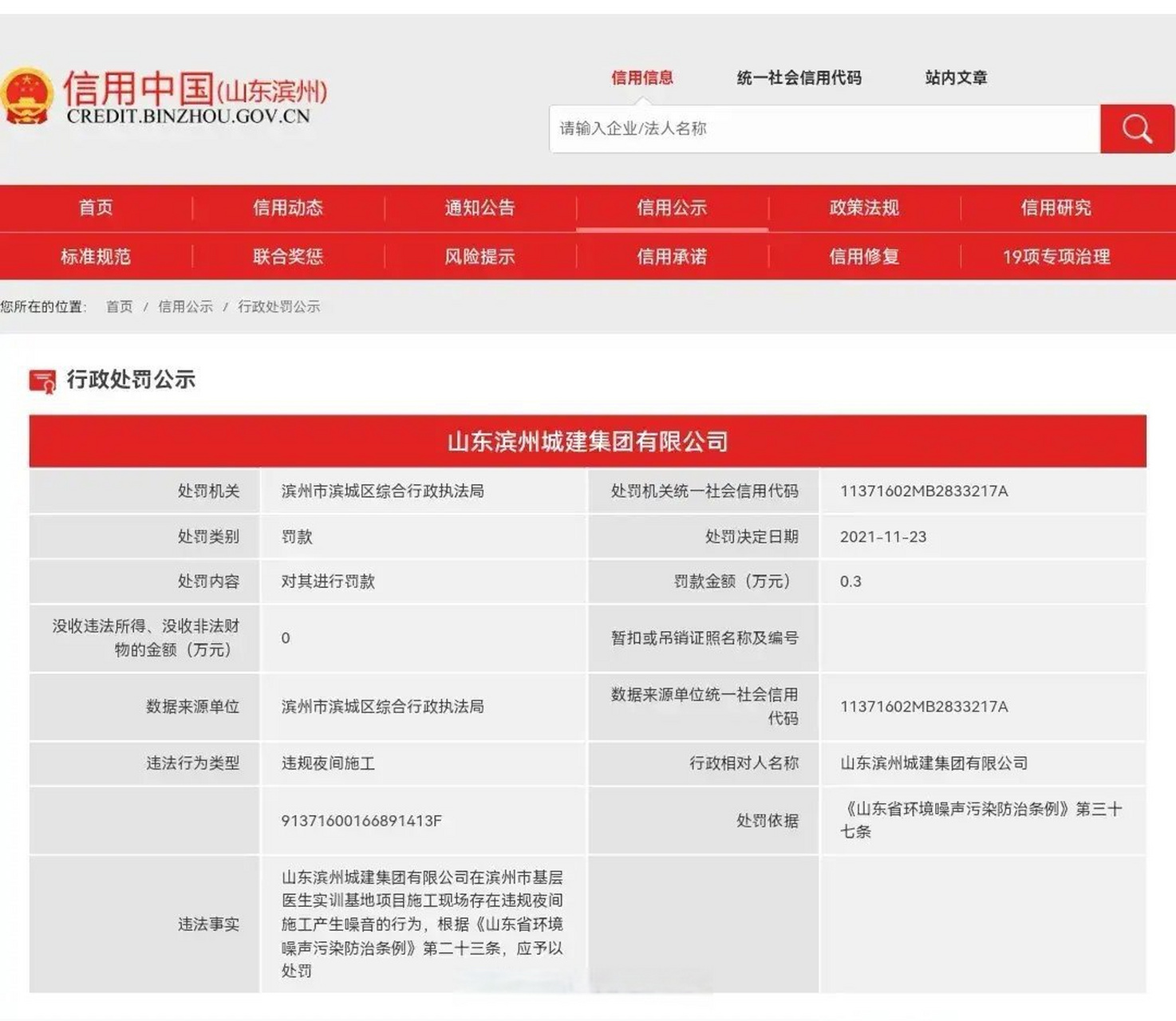The width and height of the screenshot is (1176, 1021).
Task: Click the 违法事实 label
Action: [208, 924]
